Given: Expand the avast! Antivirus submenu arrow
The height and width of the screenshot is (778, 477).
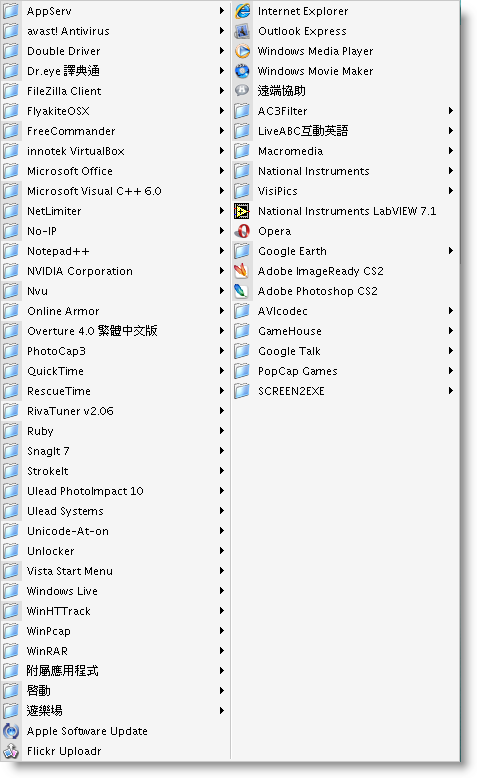Looking at the screenshot, I should [x=222, y=31].
